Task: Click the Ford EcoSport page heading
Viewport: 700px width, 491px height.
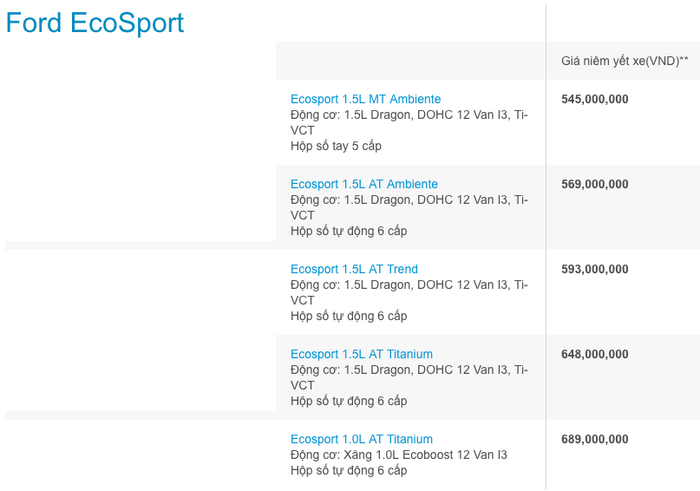Action: pyautogui.click(x=95, y=23)
